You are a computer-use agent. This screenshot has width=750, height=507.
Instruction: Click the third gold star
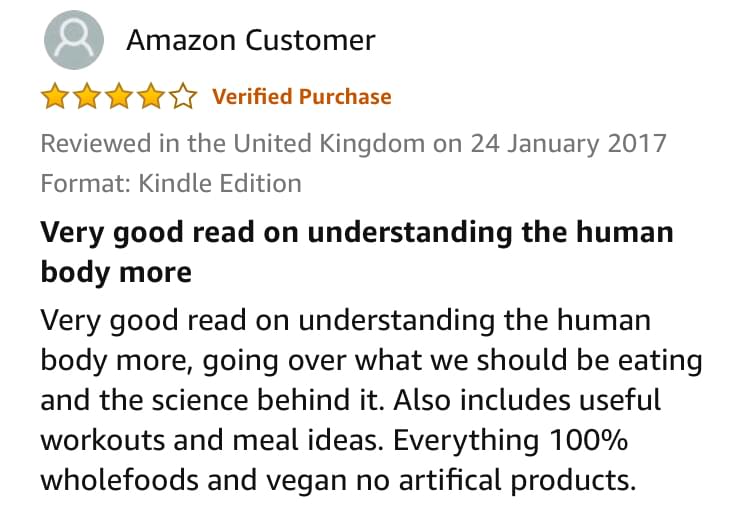pos(119,96)
